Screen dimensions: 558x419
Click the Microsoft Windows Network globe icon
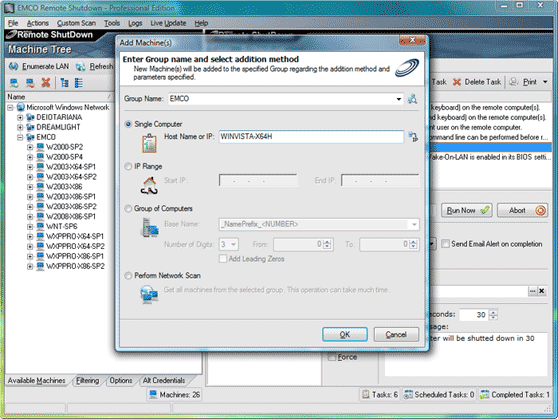tap(21, 107)
